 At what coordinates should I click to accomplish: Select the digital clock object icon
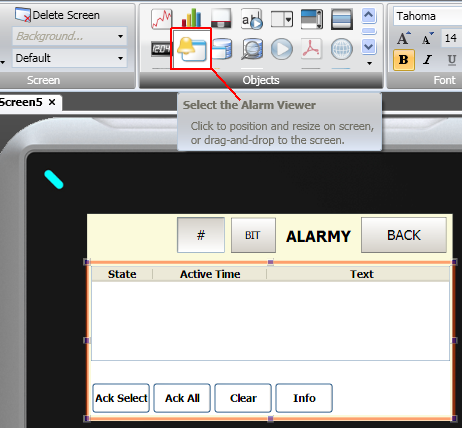pos(161,49)
